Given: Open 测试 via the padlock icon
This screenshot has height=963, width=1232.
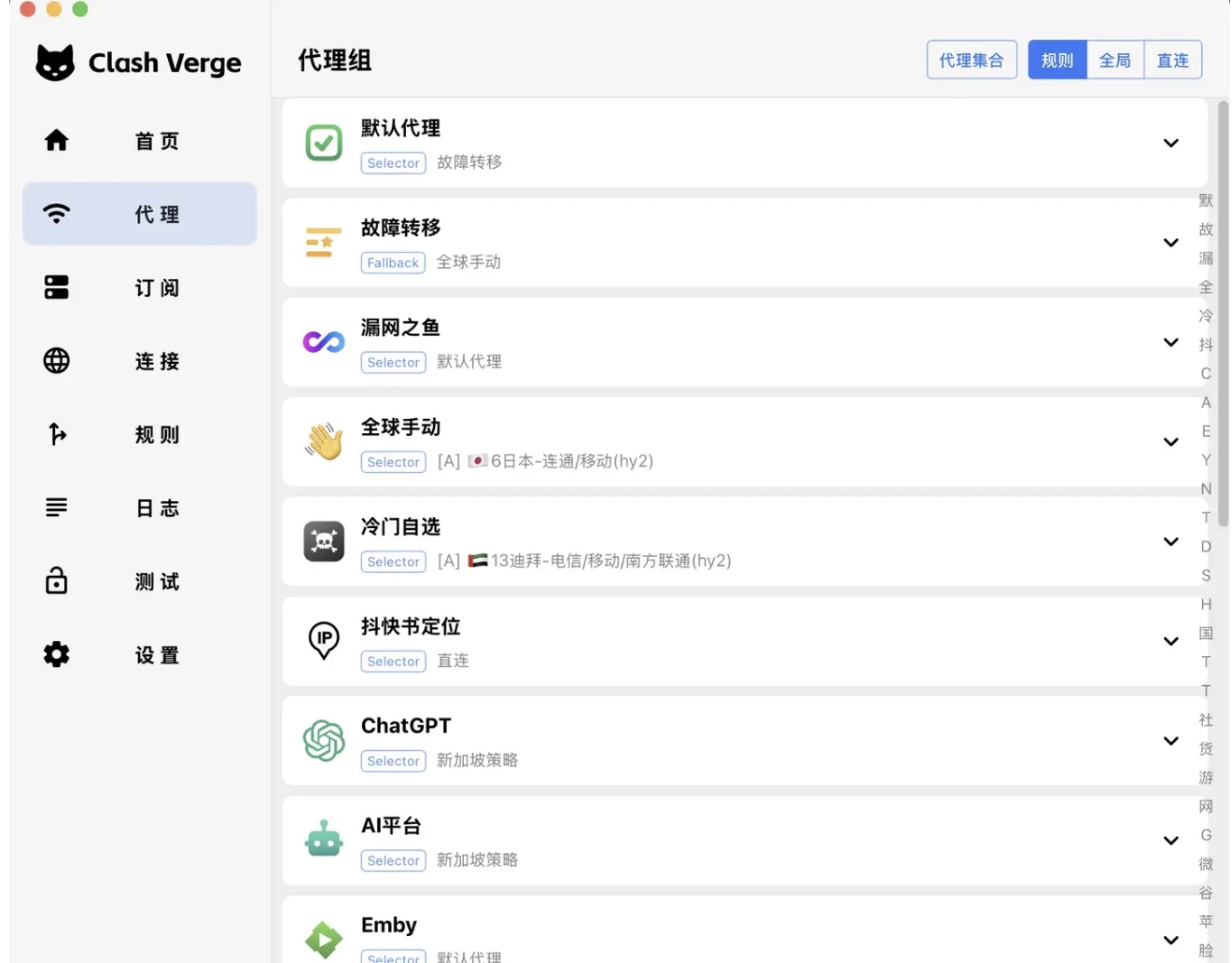Looking at the screenshot, I should (57, 580).
